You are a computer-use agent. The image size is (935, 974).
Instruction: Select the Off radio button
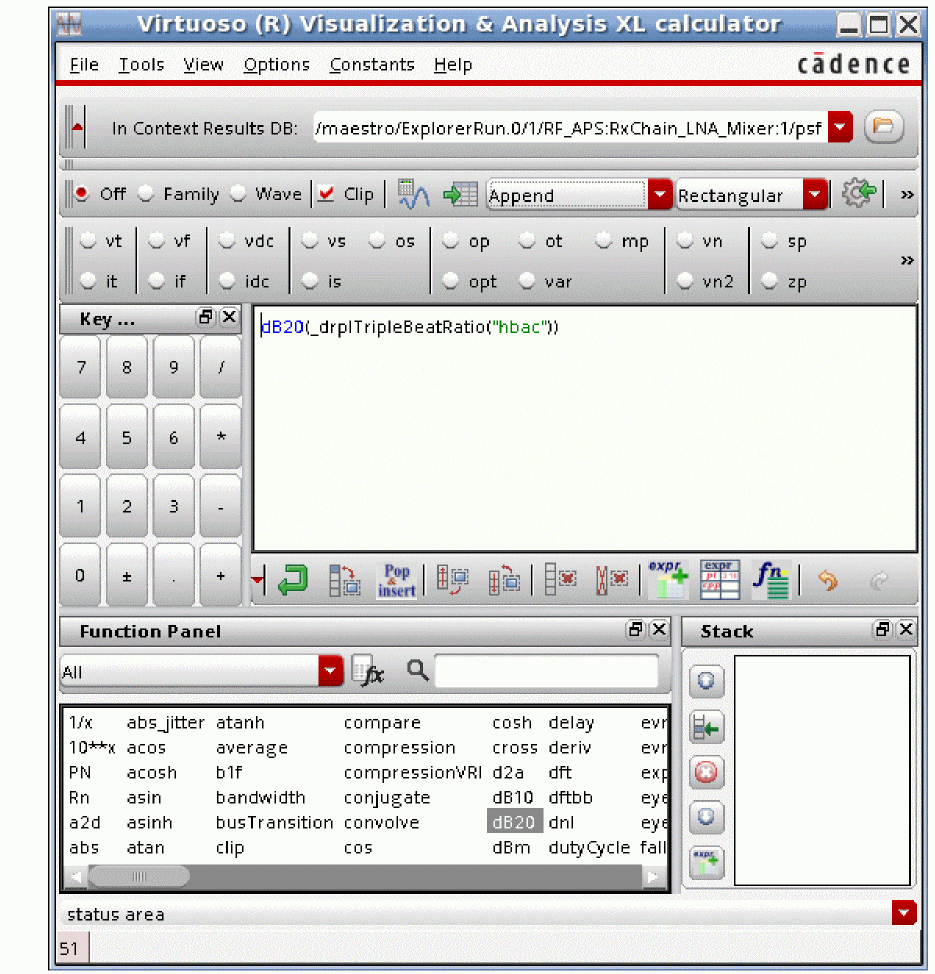(81, 194)
